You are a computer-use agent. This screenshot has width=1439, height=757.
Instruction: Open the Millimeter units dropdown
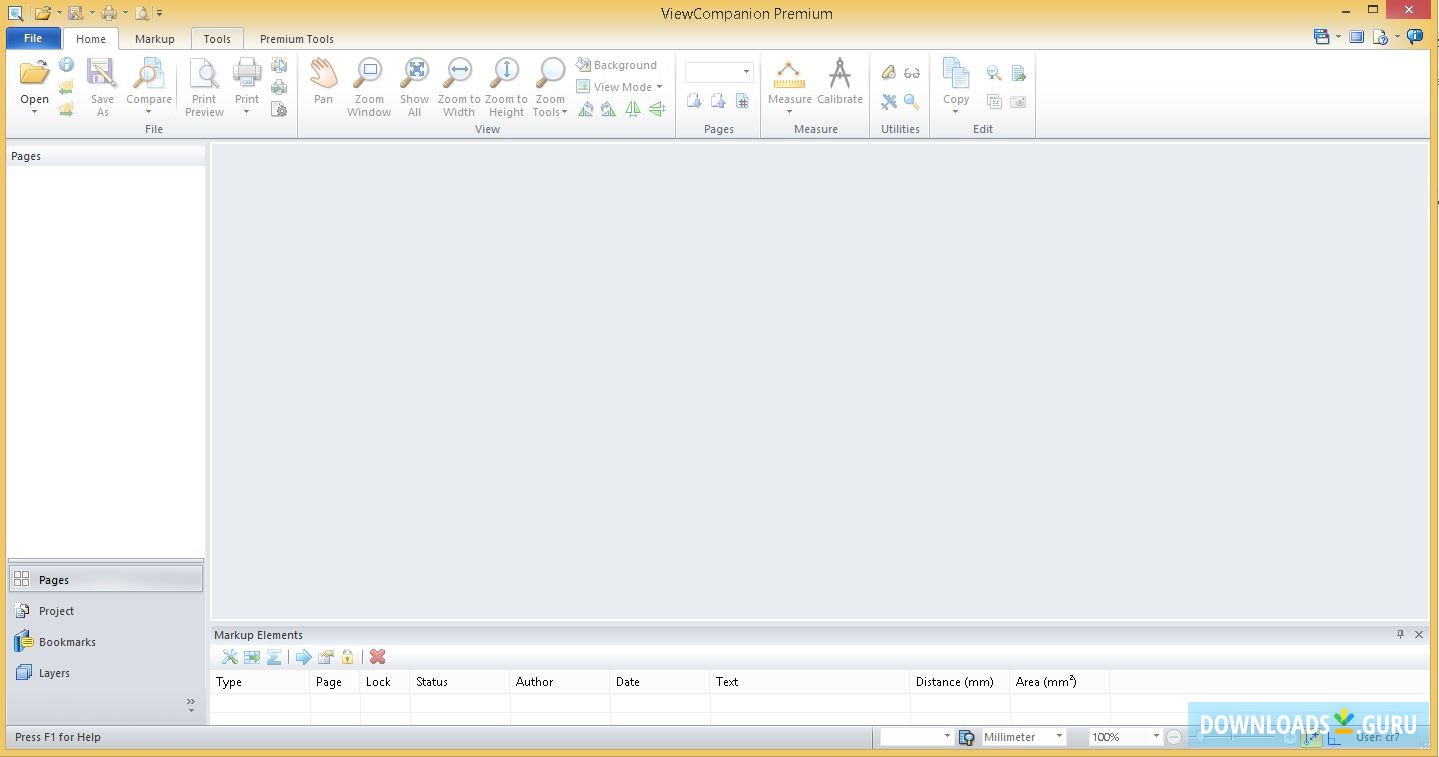pyautogui.click(x=1059, y=737)
